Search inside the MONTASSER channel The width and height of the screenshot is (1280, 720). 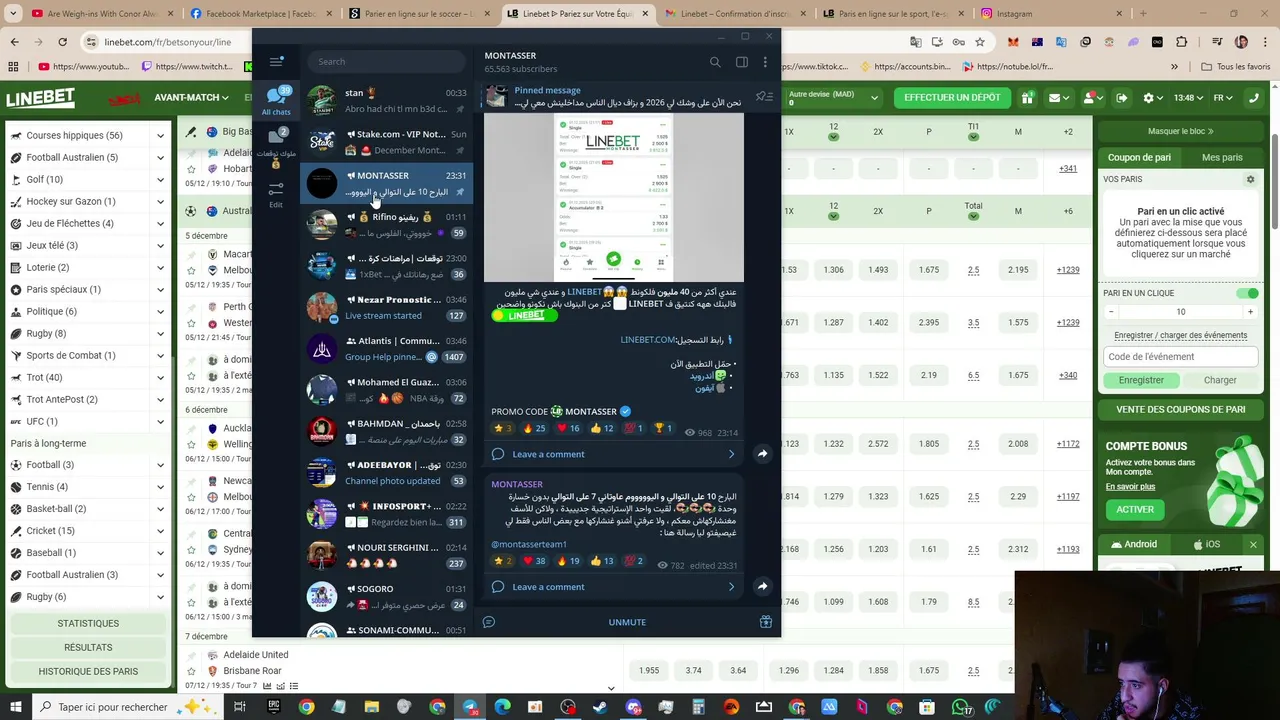pyautogui.click(x=715, y=62)
